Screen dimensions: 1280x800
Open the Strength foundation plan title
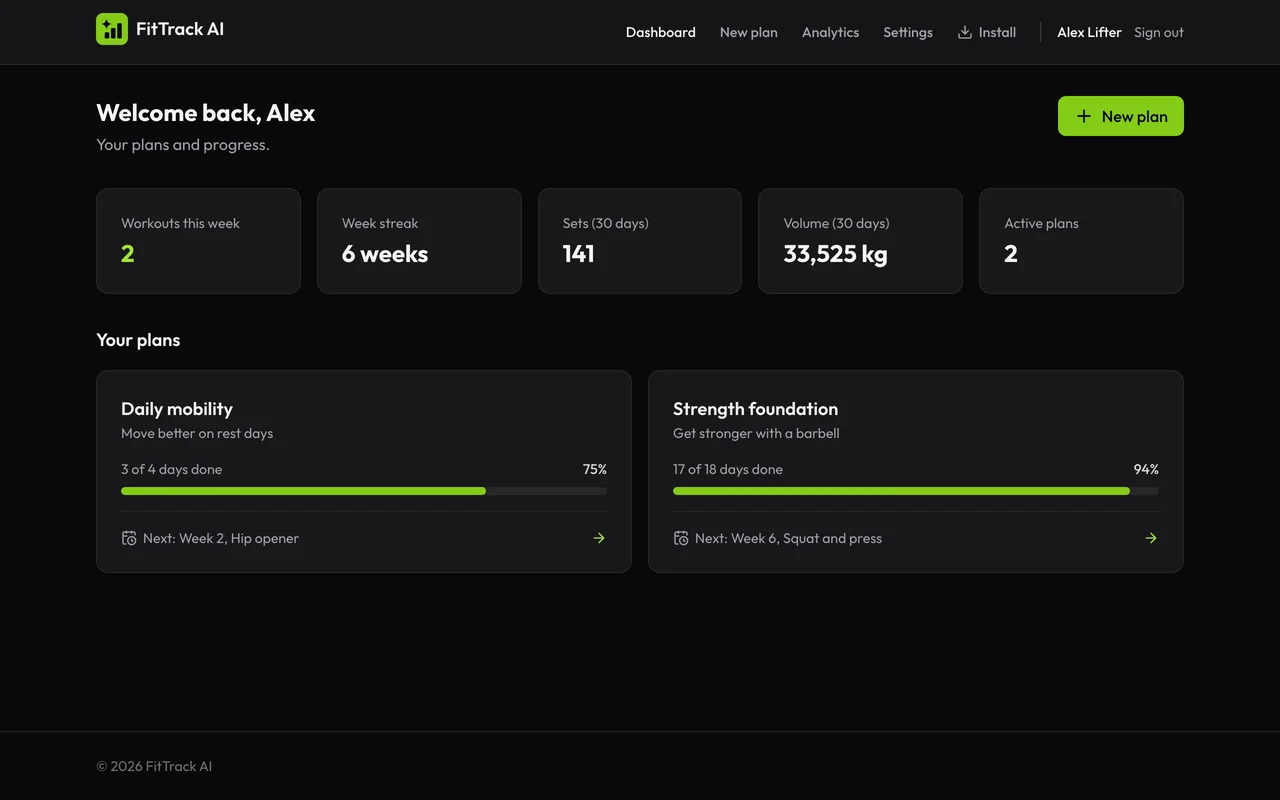point(755,409)
